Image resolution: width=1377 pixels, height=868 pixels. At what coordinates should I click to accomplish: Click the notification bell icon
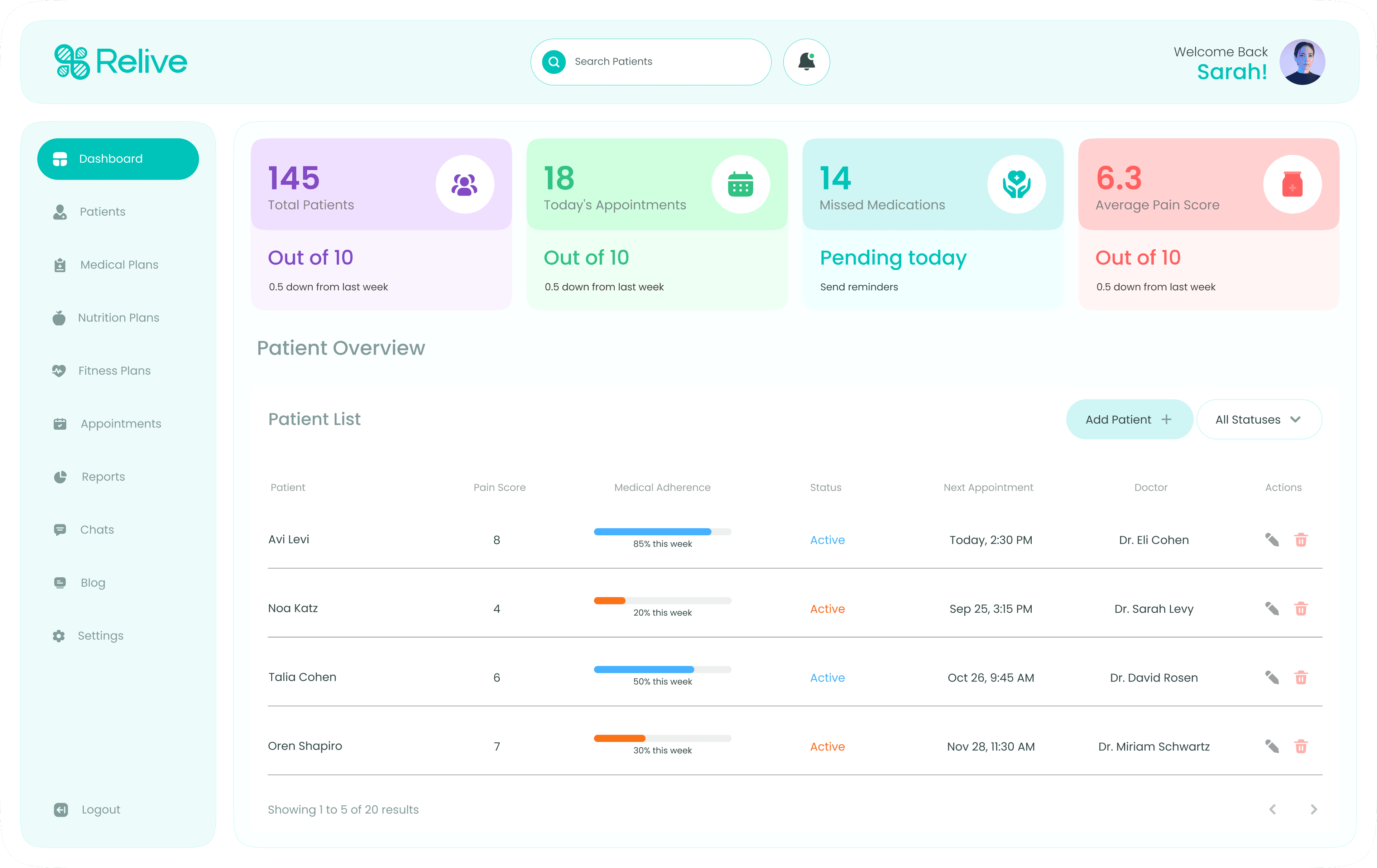point(806,62)
